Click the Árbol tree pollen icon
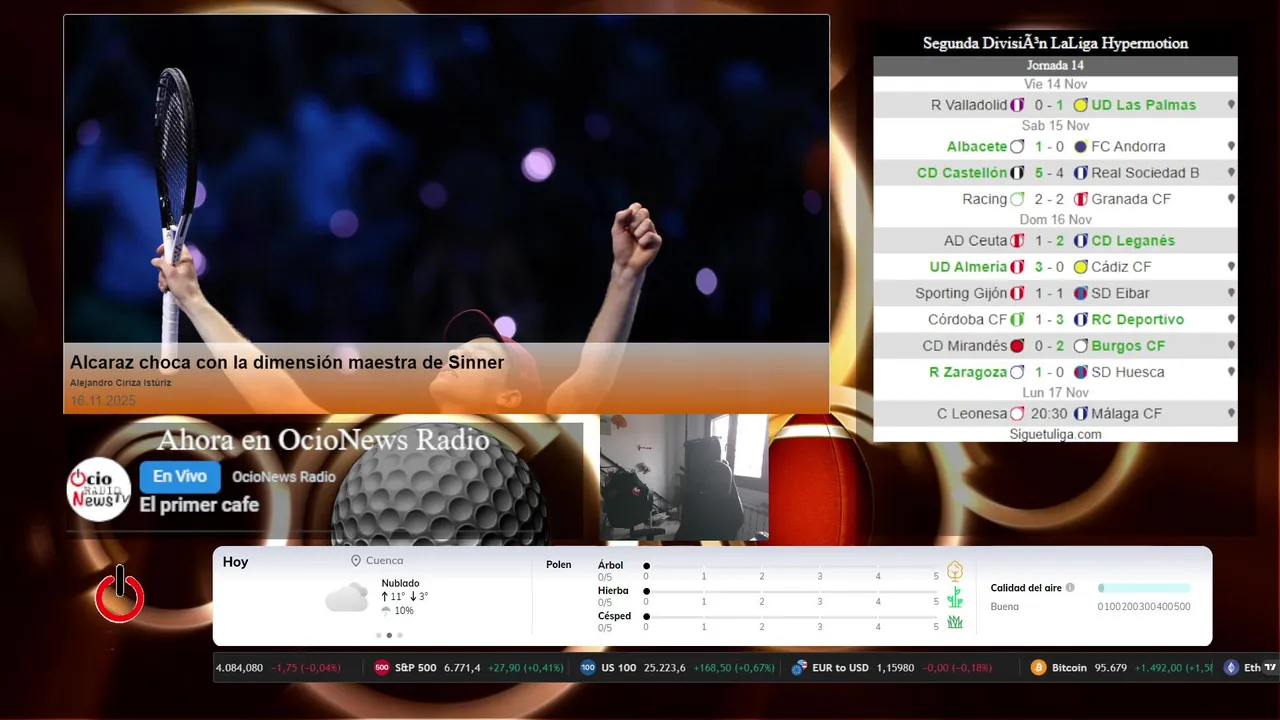The image size is (1280, 720). [x=955, y=571]
